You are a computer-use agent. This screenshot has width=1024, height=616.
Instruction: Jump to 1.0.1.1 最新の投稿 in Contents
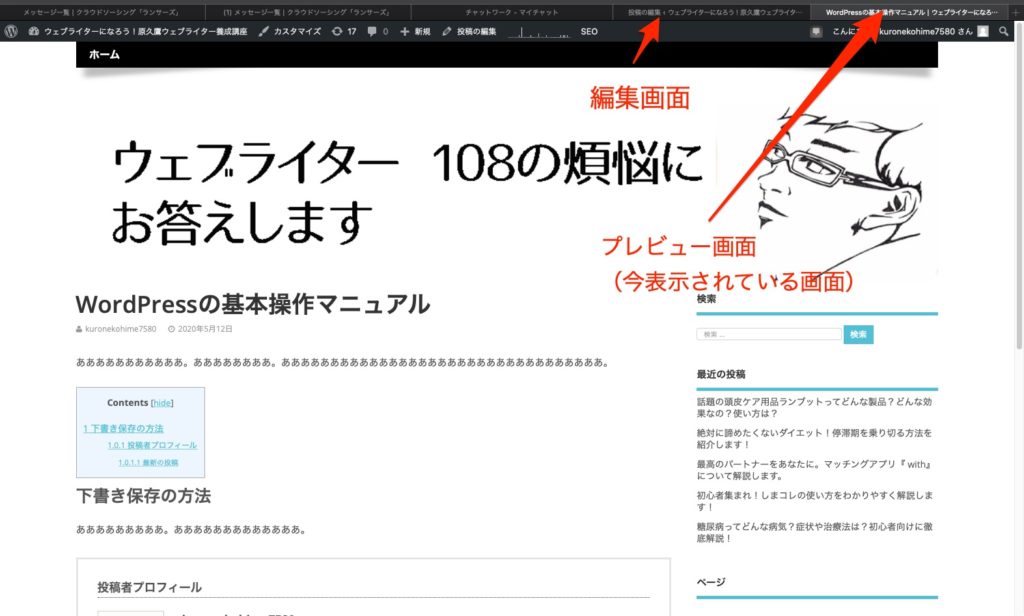coord(148,462)
